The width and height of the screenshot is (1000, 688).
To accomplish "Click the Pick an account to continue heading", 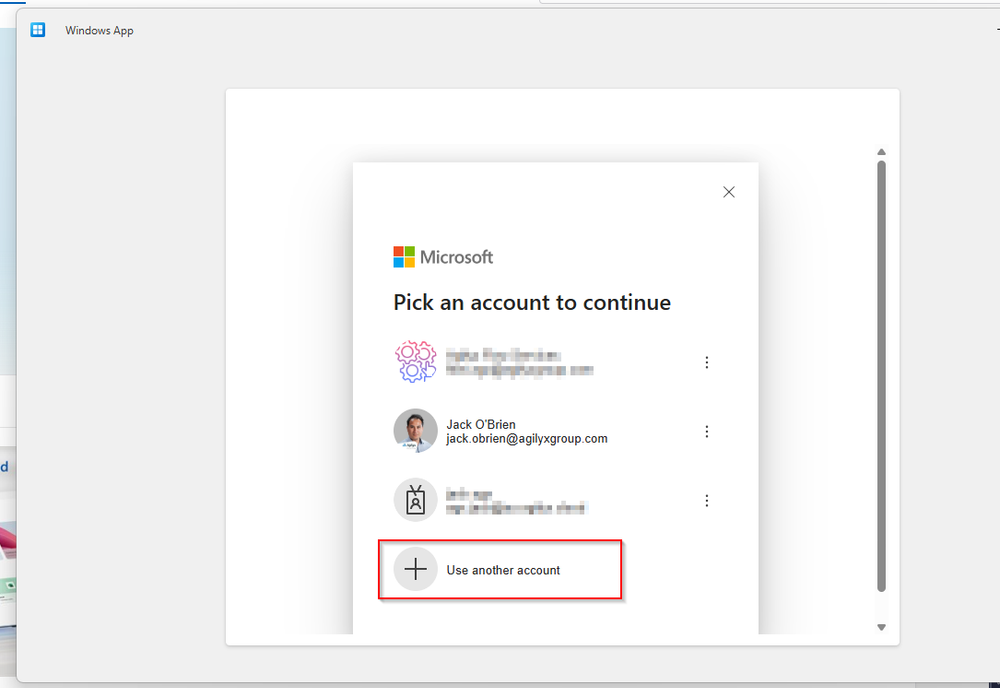I will coord(531,302).
